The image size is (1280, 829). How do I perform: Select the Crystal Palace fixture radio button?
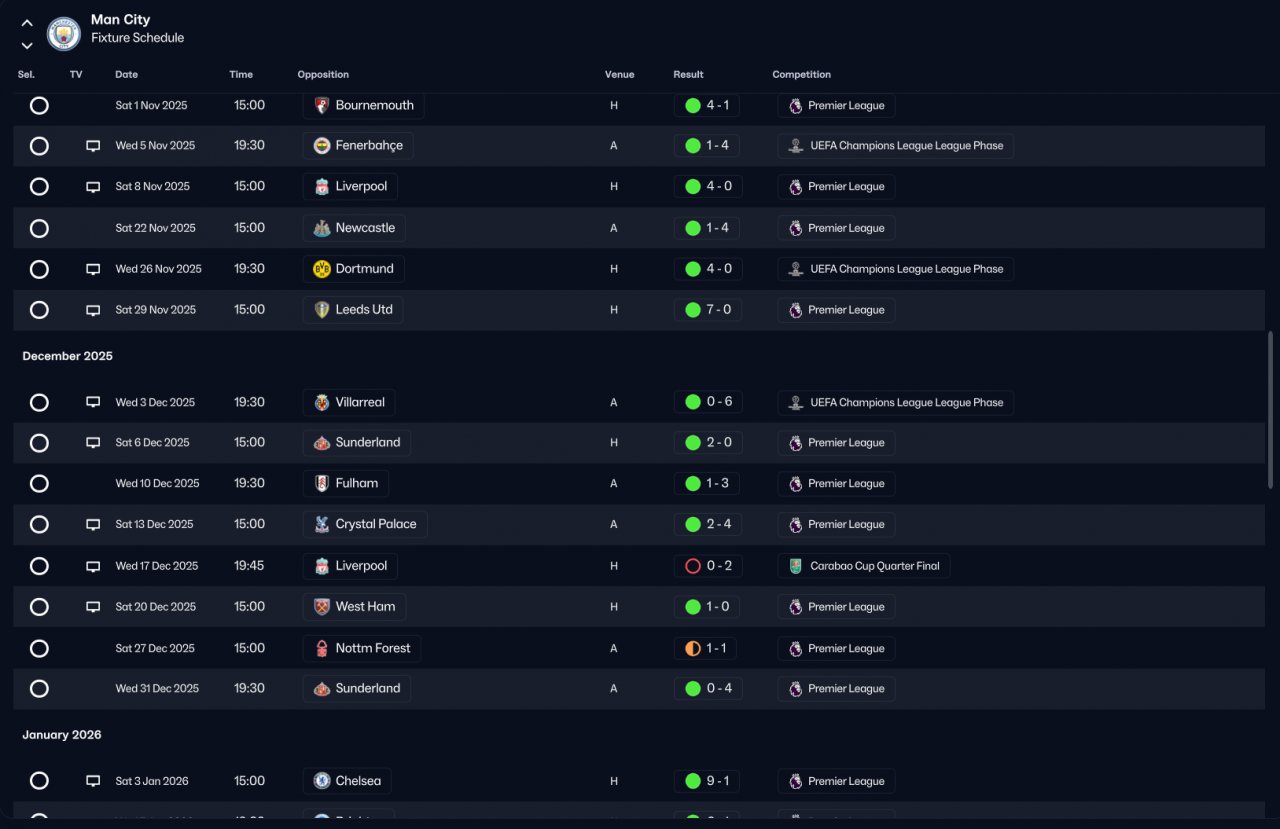tap(39, 524)
